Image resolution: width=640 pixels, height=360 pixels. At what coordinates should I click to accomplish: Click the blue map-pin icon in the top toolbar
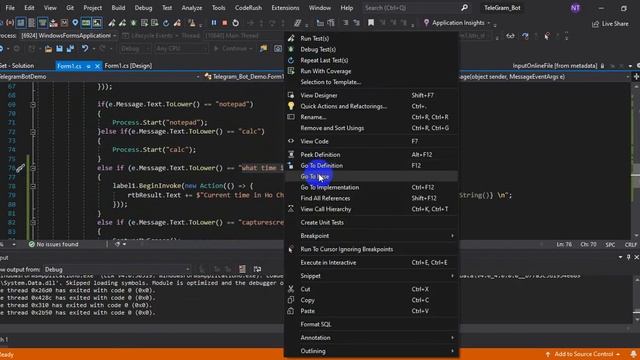(x=75, y=23)
